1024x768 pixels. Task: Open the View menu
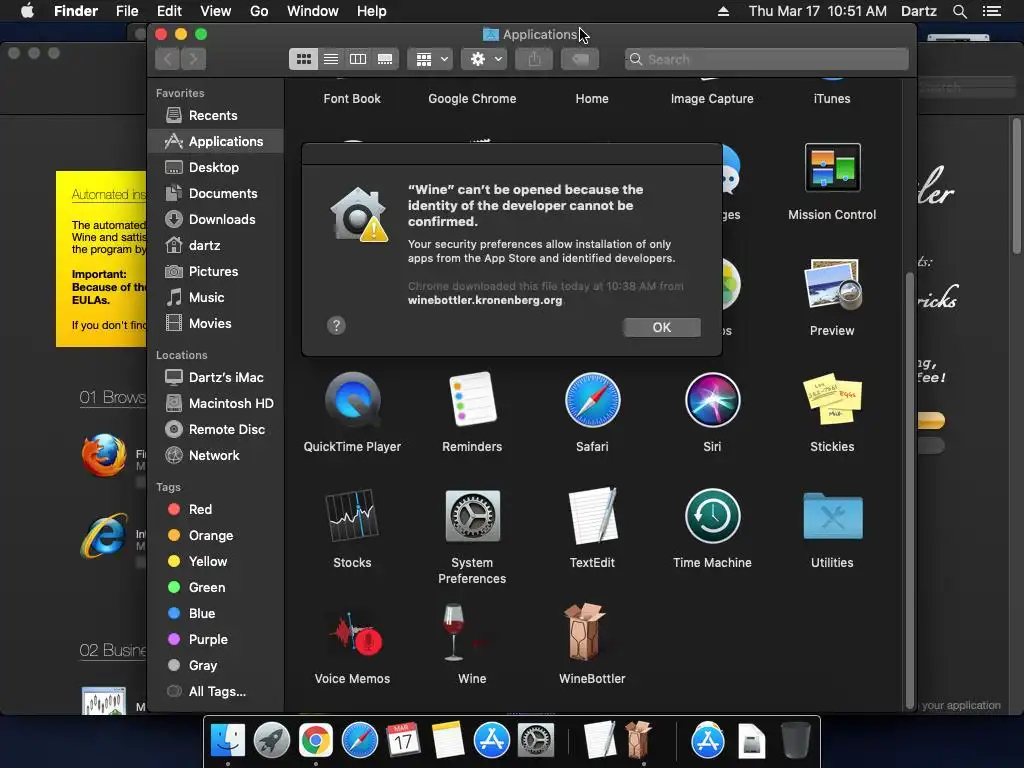[x=216, y=11]
